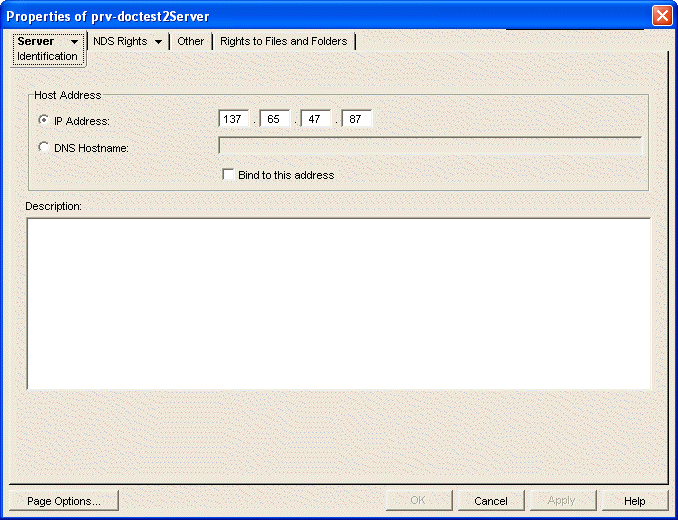Open the NDS Rights tab dropdown arrow
This screenshot has height=520, width=678.
(x=158, y=42)
